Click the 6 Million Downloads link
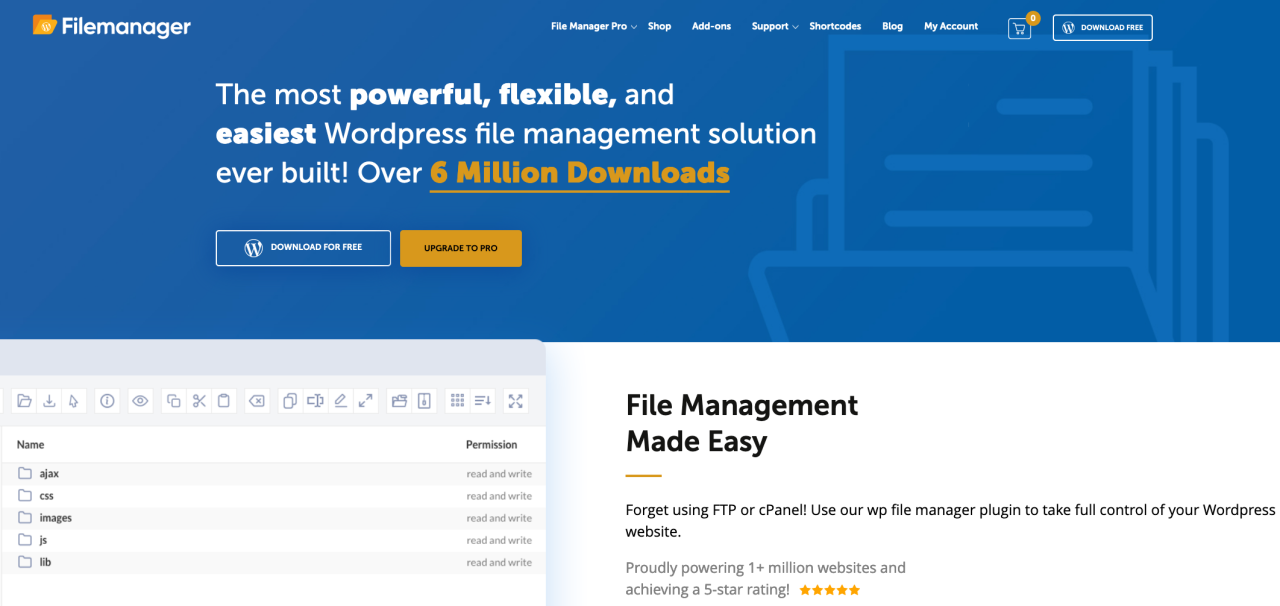The width and height of the screenshot is (1280, 606). [579, 173]
